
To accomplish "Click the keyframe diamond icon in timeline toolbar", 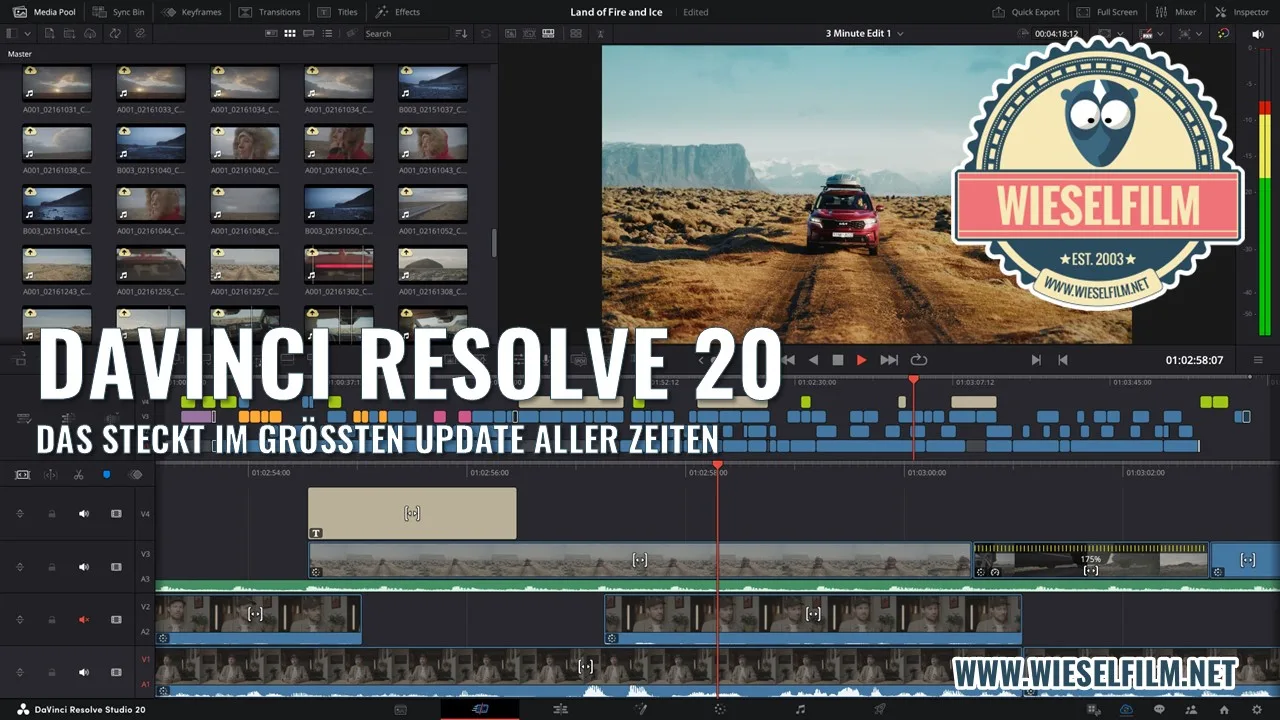I will 136,474.
